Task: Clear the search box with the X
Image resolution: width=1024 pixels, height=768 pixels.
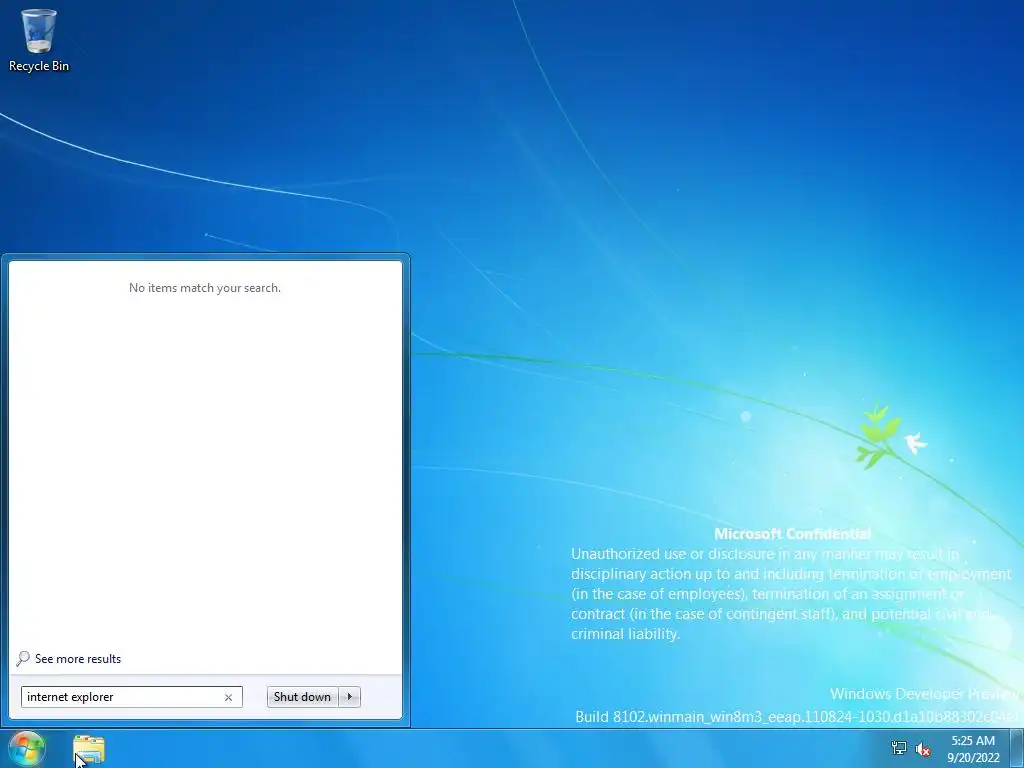Action: click(x=228, y=697)
